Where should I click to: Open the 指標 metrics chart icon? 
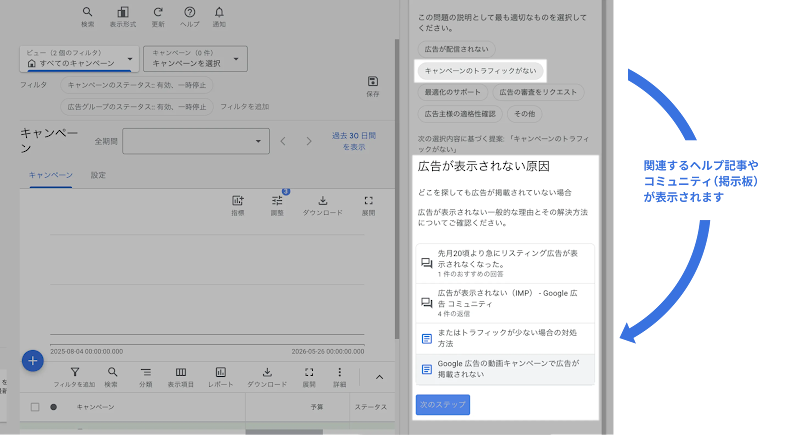point(238,200)
